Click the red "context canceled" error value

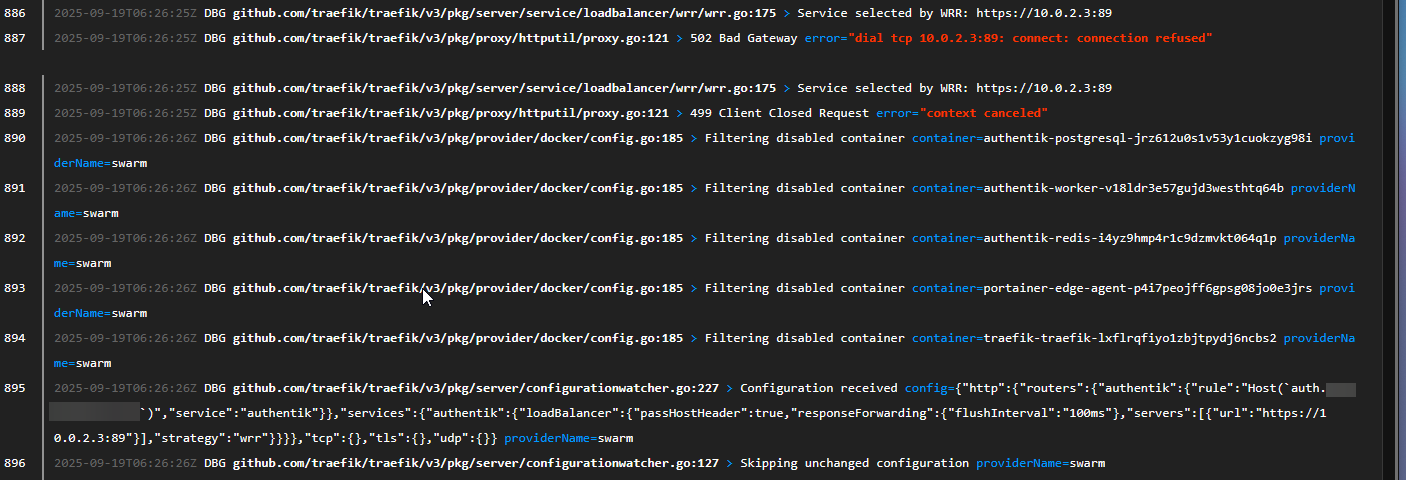984,113
